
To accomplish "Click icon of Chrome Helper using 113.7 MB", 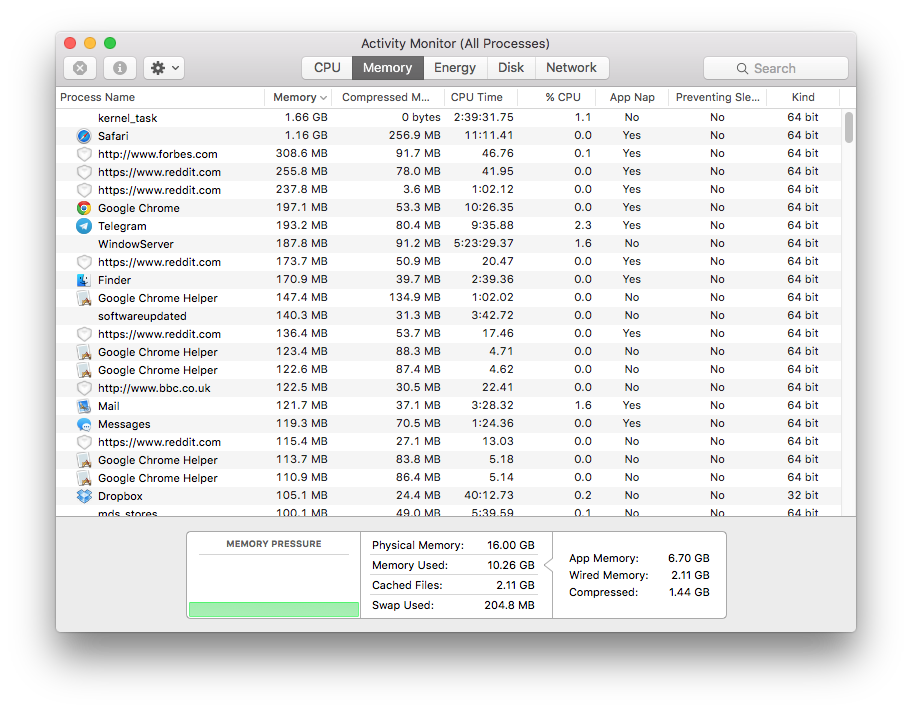I will [x=84, y=460].
